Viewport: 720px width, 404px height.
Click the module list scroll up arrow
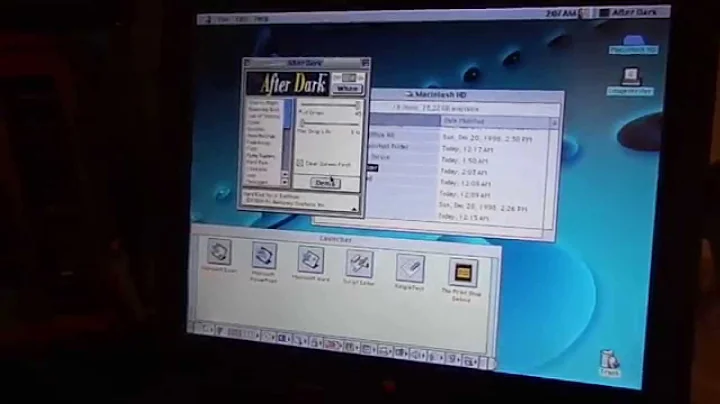pyautogui.click(x=285, y=174)
